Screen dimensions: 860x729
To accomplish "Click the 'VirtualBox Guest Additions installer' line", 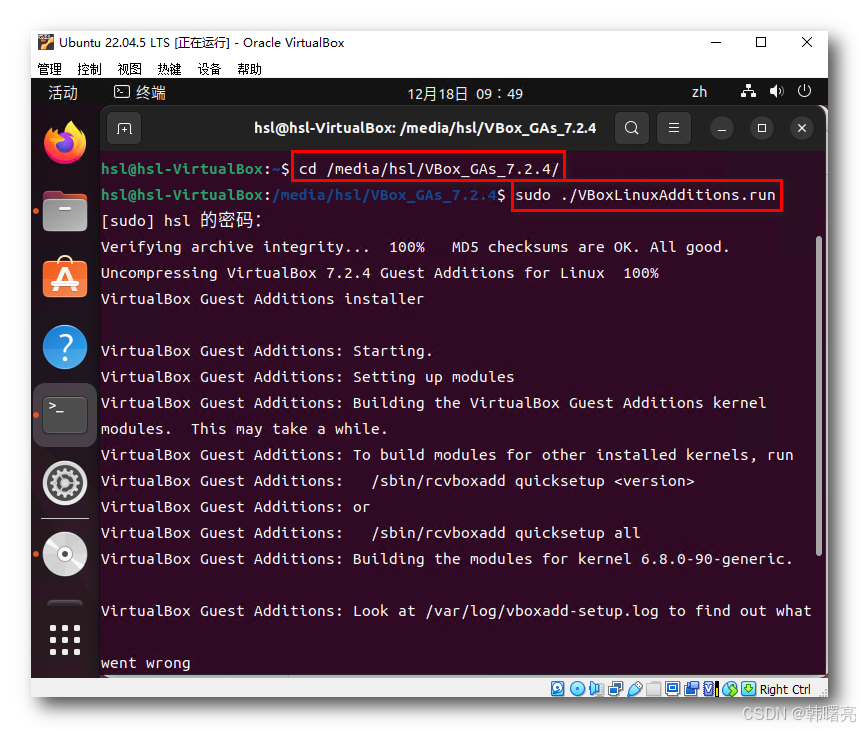I will pos(262,299).
